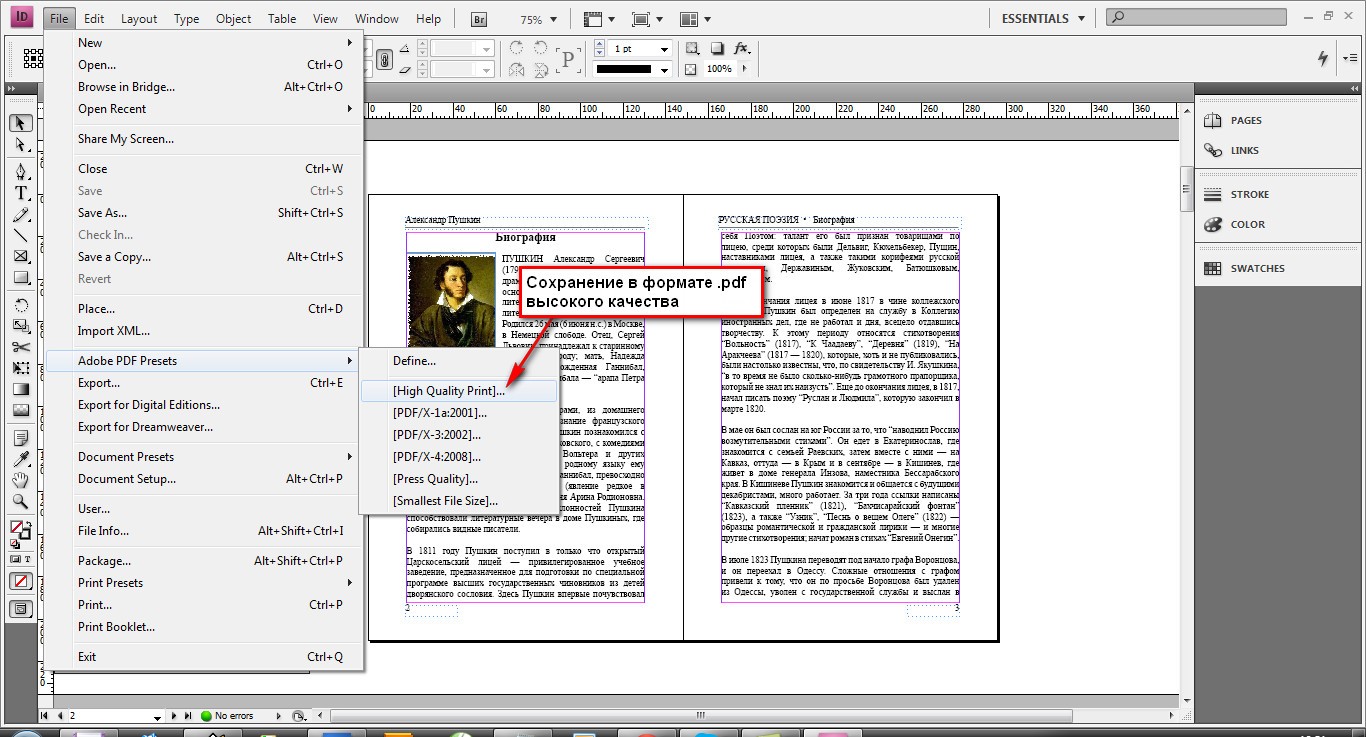Pick the Scissors tool
1366x737 pixels.
[x=20, y=347]
